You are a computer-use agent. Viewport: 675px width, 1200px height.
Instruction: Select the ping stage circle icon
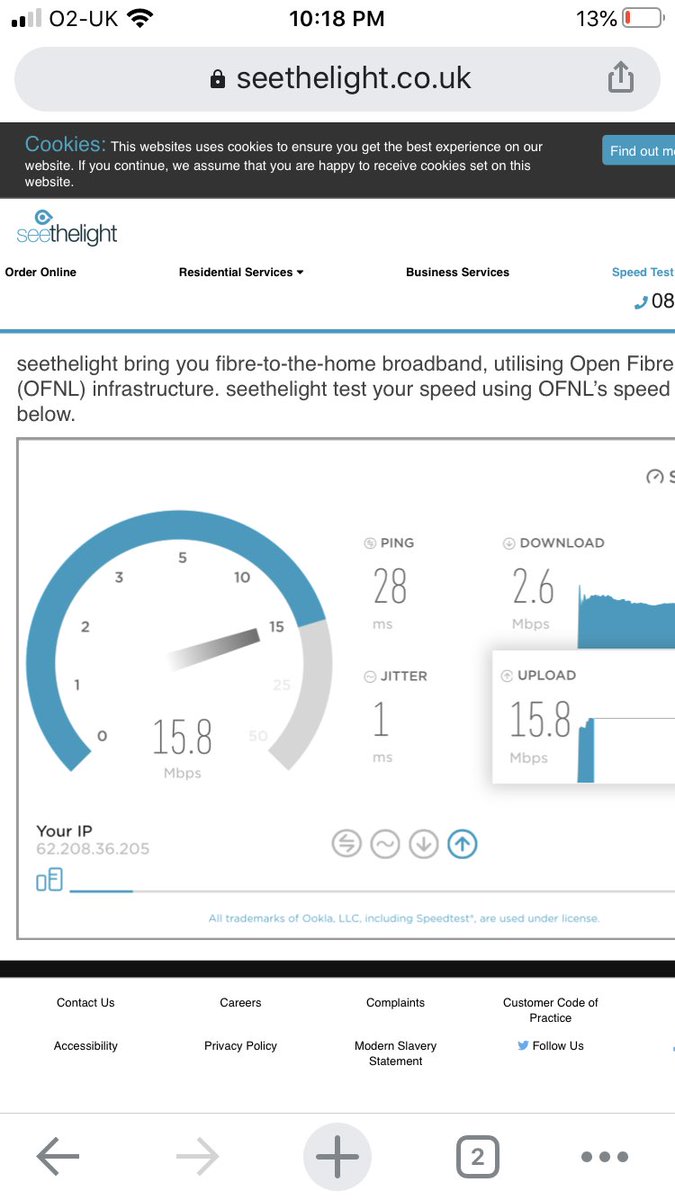pos(346,844)
